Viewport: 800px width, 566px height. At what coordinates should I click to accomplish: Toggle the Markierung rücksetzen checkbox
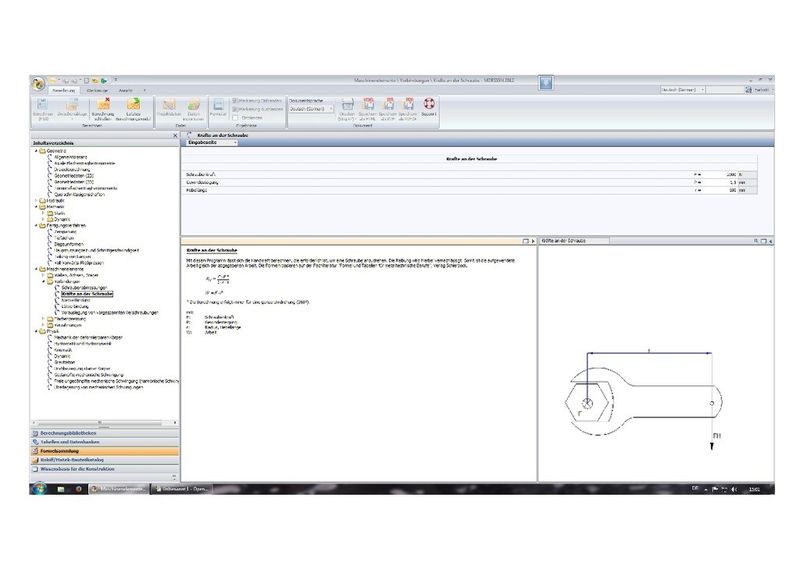(x=235, y=108)
